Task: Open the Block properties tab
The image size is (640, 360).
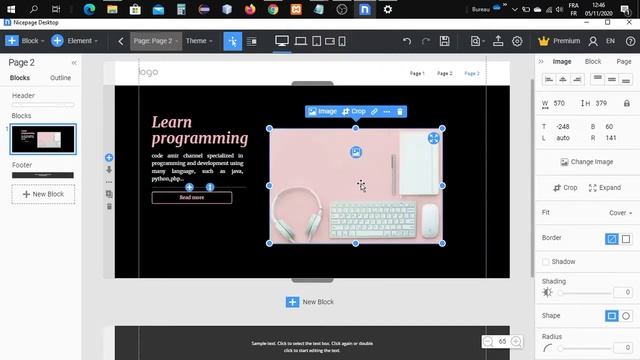Action: (593, 62)
